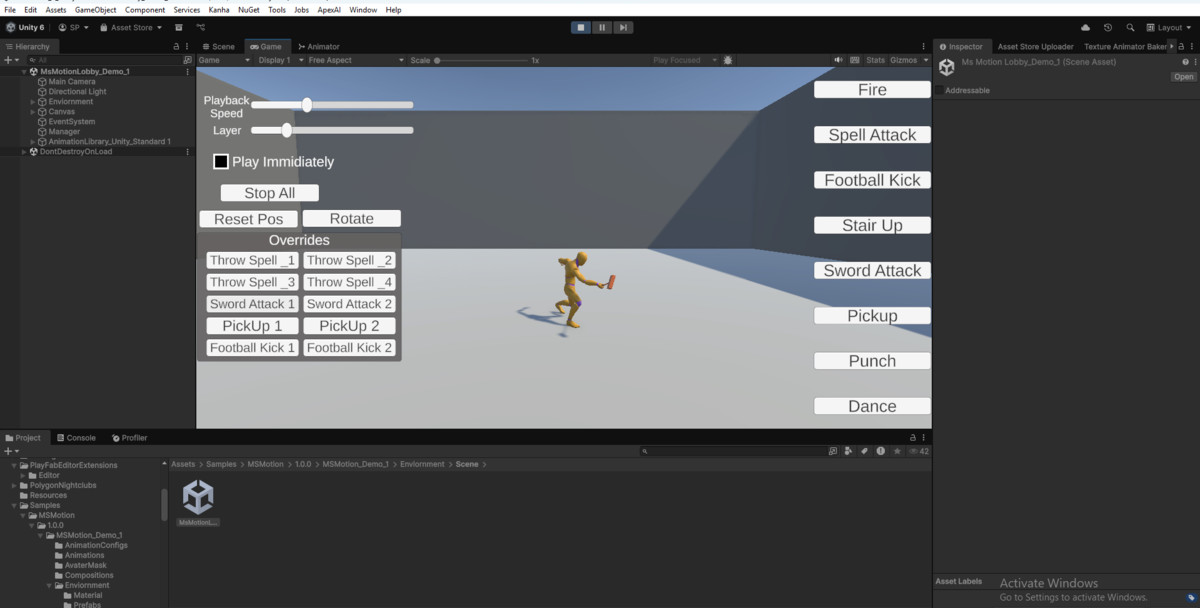Open the Gizmos dropdown arrow
This screenshot has height=608, width=1200.
[926, 60]
